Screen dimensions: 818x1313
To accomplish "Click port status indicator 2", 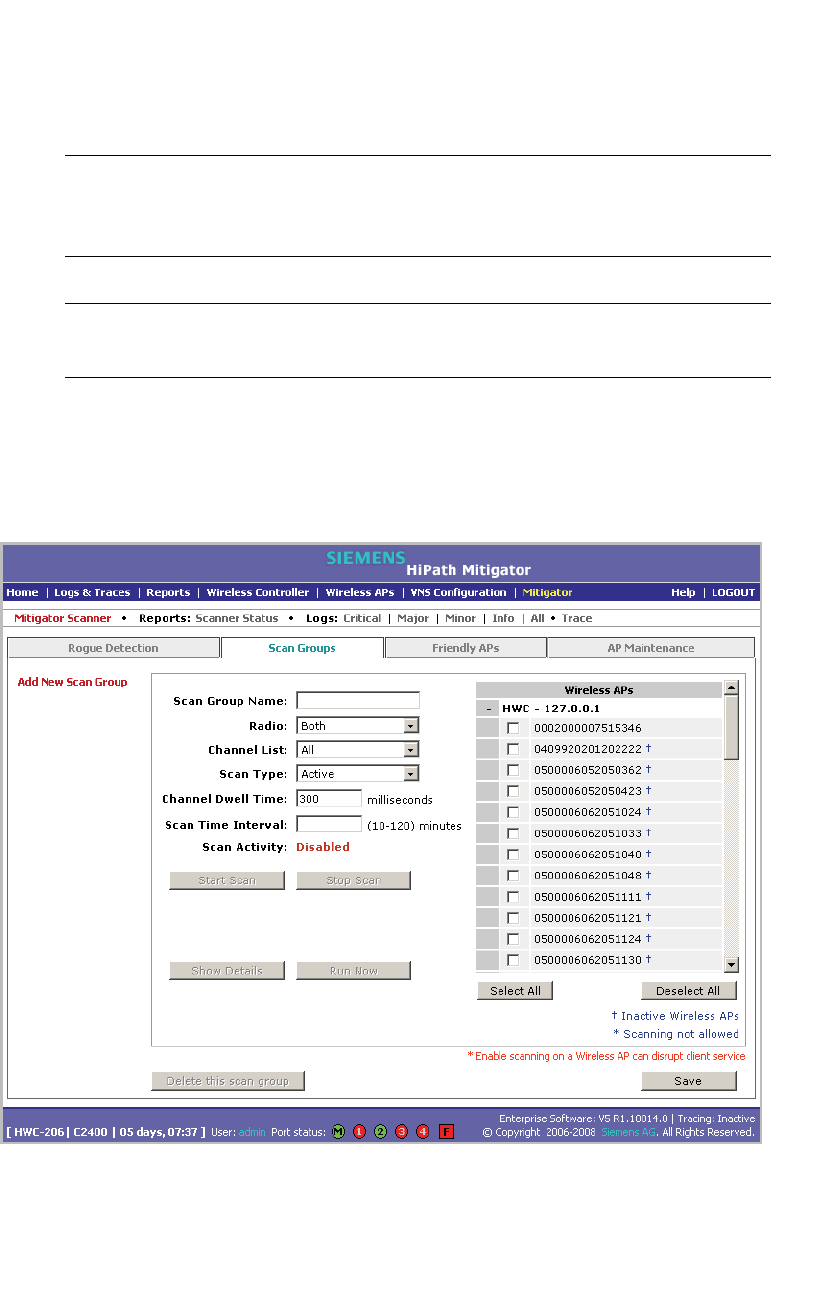I will (380, 1132).
